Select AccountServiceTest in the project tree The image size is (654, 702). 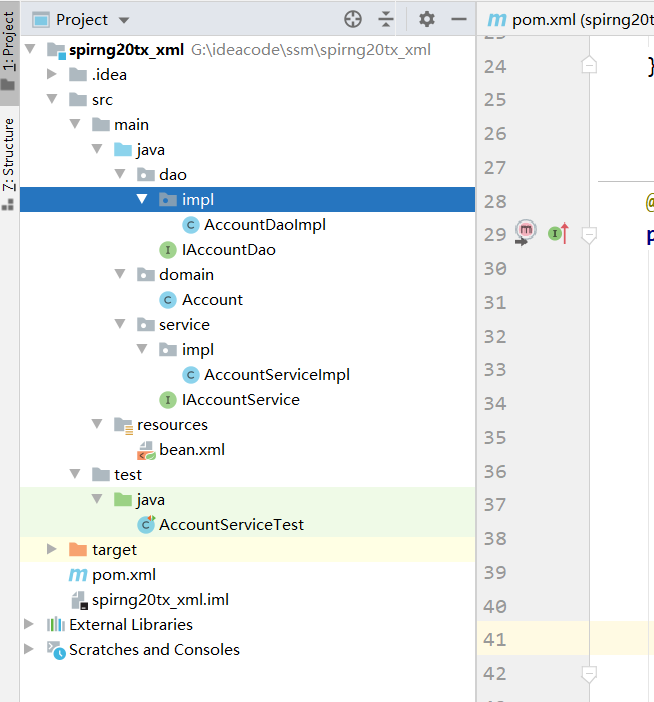(x=231, y=525)
